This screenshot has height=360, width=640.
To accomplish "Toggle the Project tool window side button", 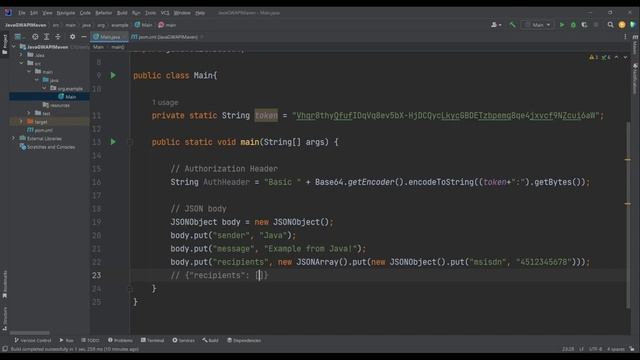I will [4, 44].
